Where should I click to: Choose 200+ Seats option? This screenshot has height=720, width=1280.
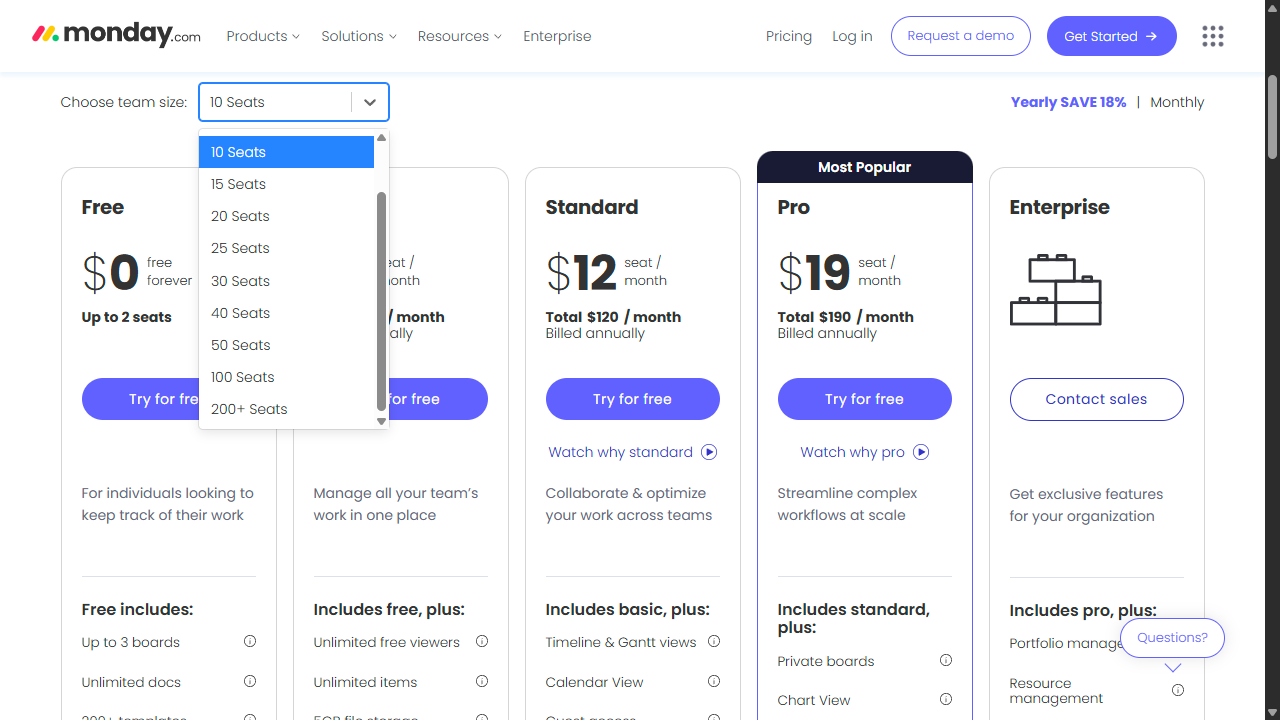pyautogui.click(x=249, y=409)
